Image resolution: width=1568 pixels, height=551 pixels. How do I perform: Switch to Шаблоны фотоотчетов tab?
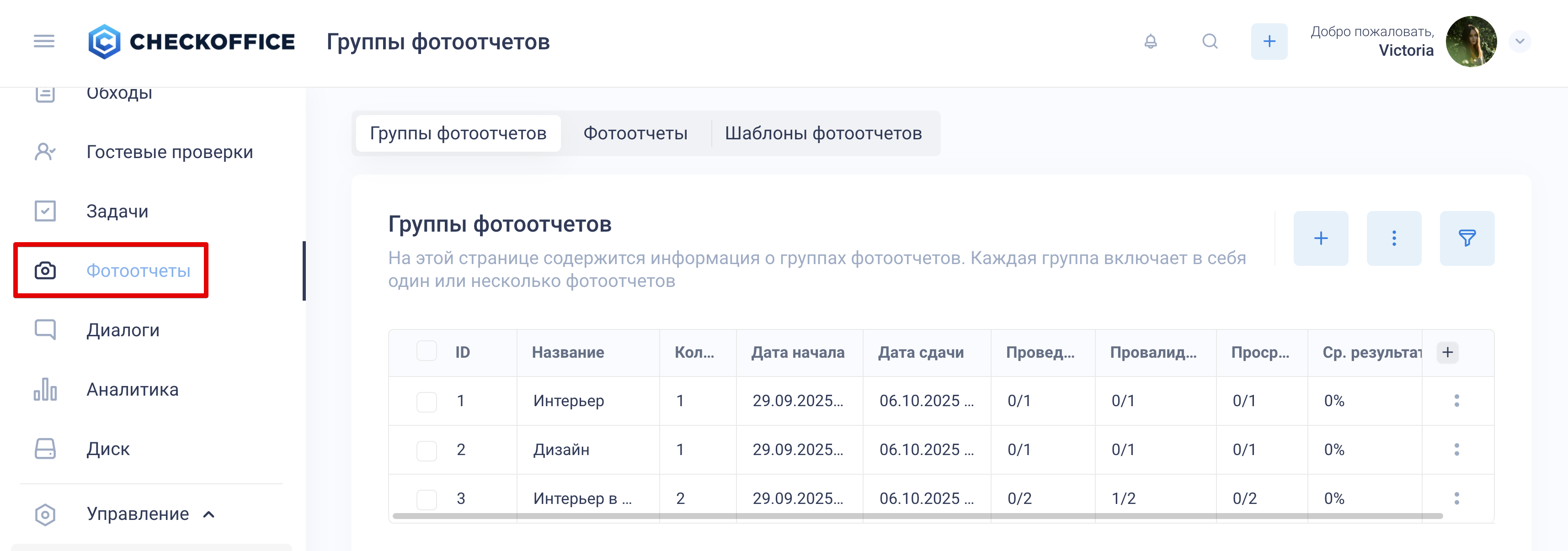click(x=823, y=133)
